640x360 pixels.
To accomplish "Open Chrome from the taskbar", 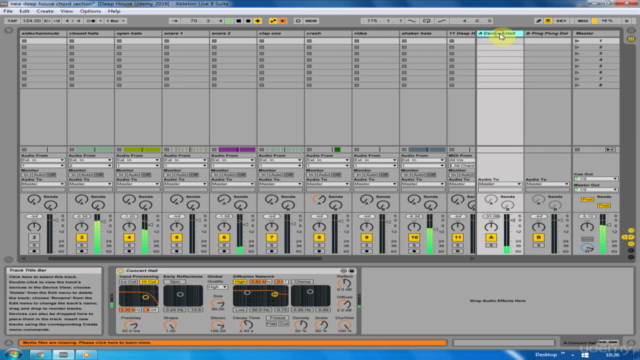I will pos(40,355).
